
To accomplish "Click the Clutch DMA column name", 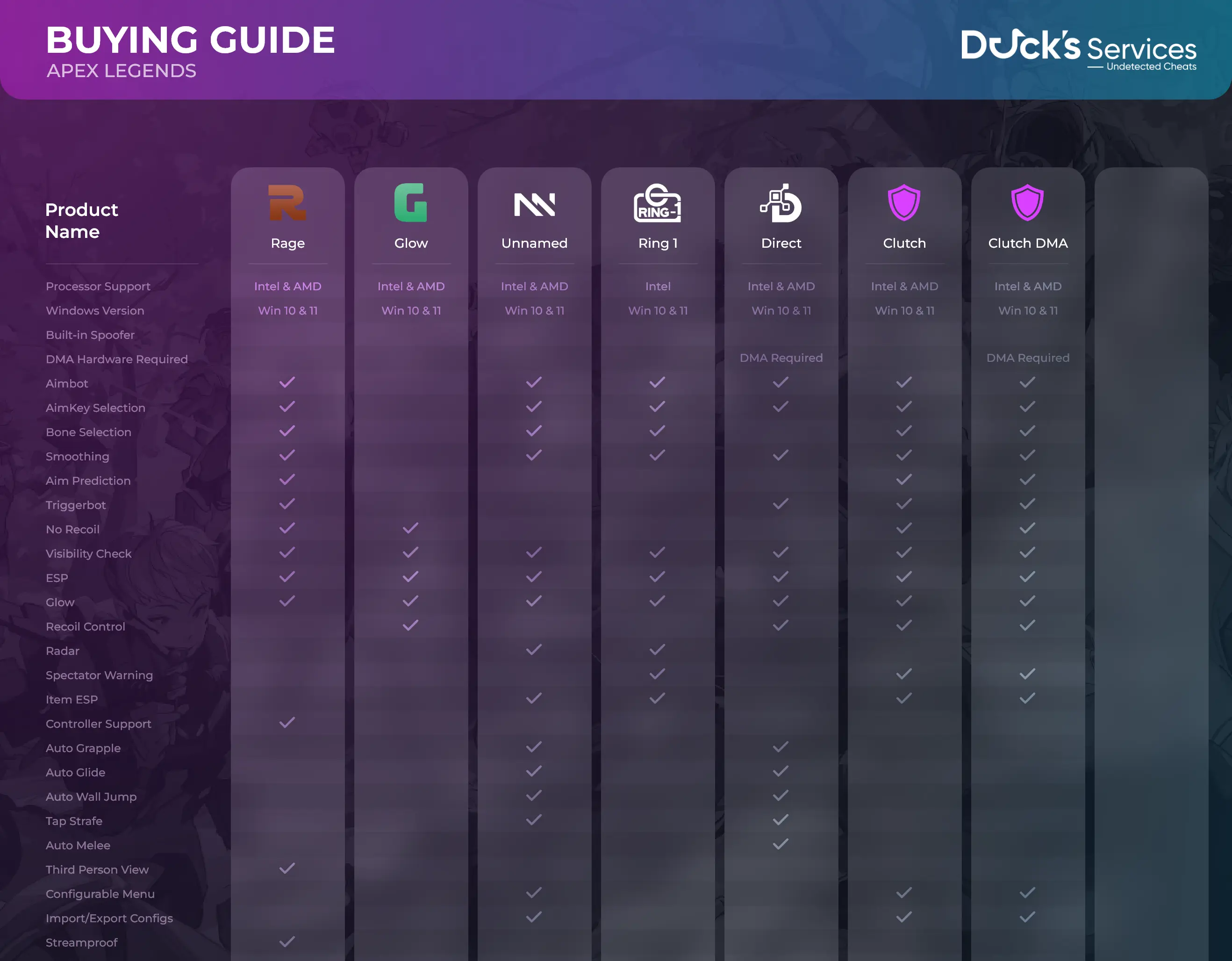I will pyautogui.click(x=1028, y=243).
